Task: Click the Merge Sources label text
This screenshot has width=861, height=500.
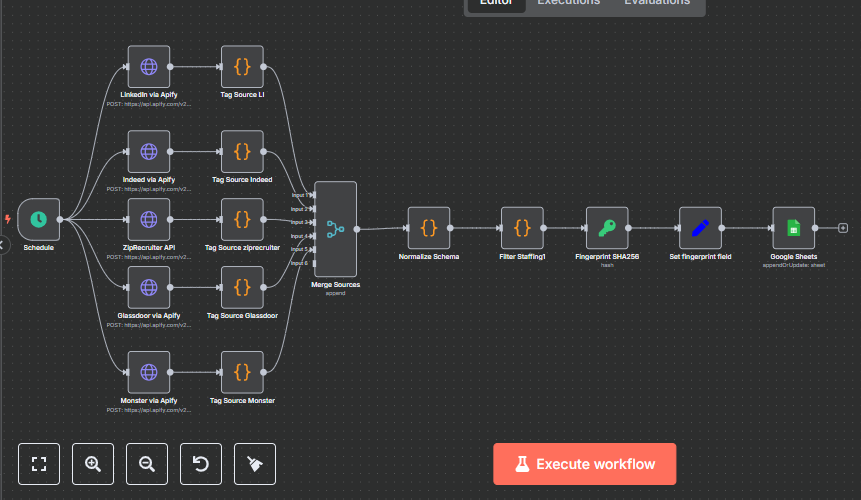Action: pyautogui.click(x=336, y=284)
